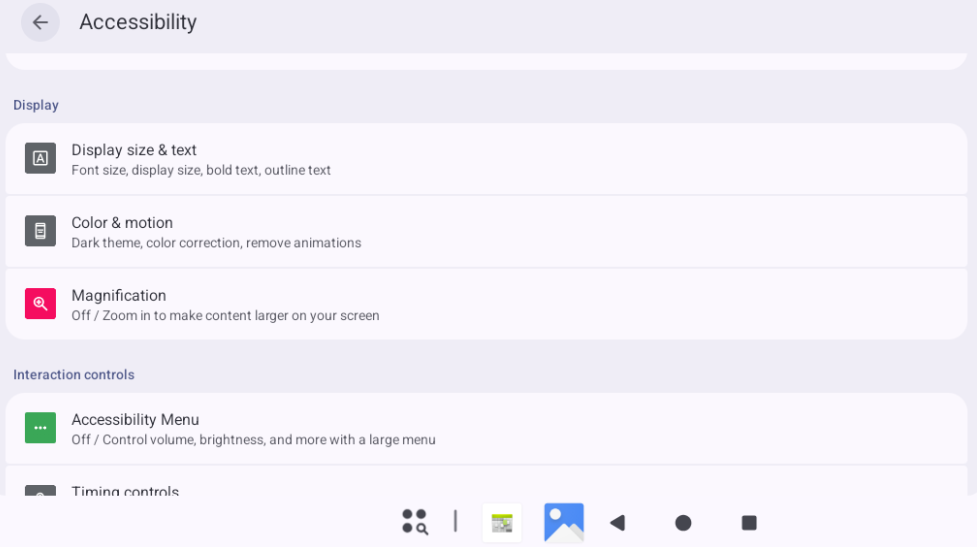Screen dimensions: 977x547
Task: Click 'Dark theme, color correction, remove animations'
Action: (x=216, y=243)
